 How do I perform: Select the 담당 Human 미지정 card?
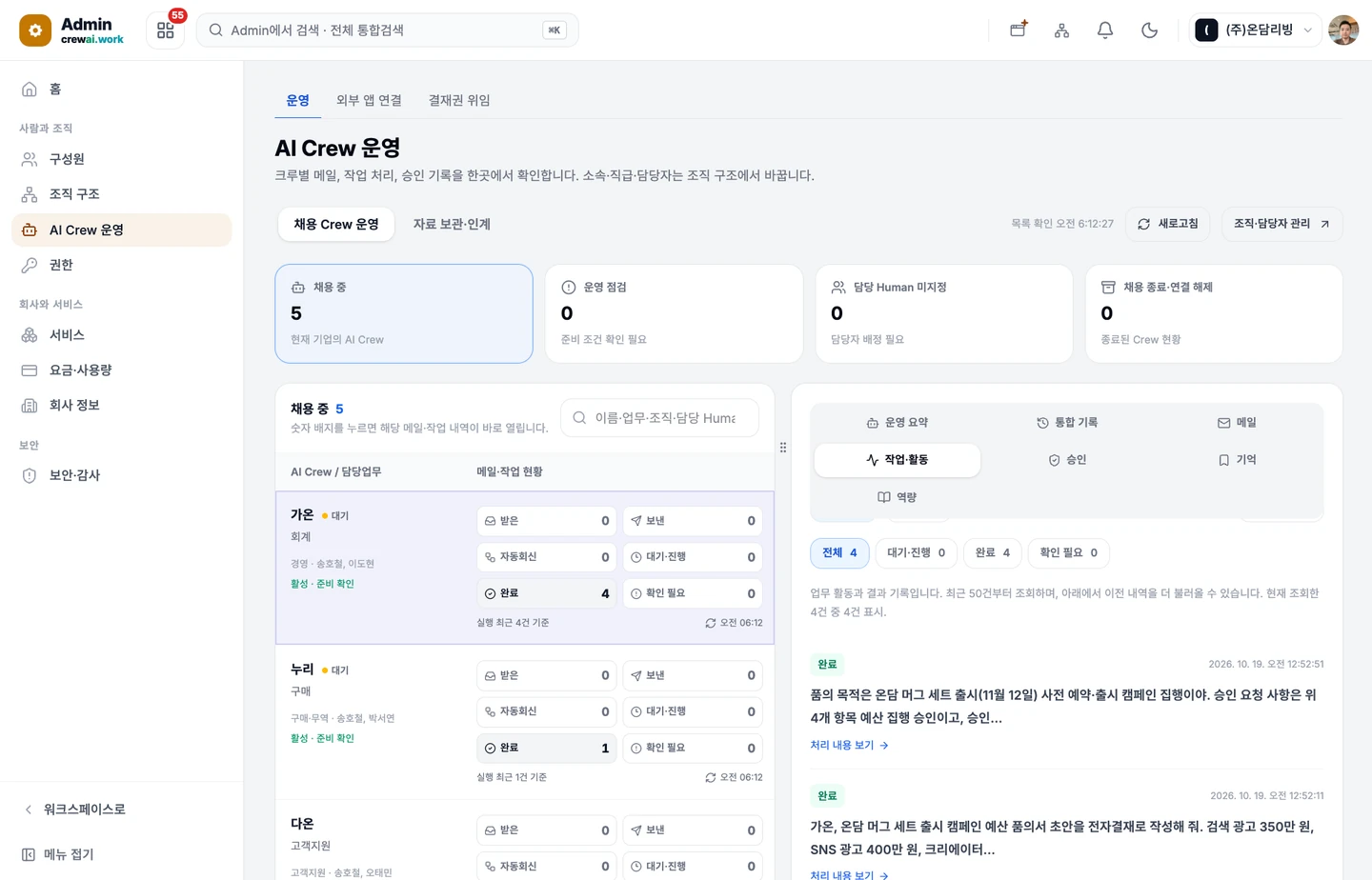pyautogui.click(x=944, y=313)
